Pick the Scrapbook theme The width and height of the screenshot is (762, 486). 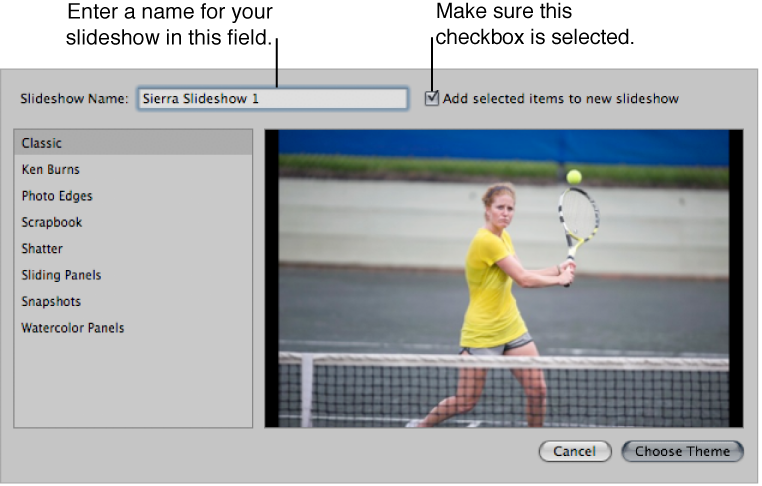click(x=133, y=222)
